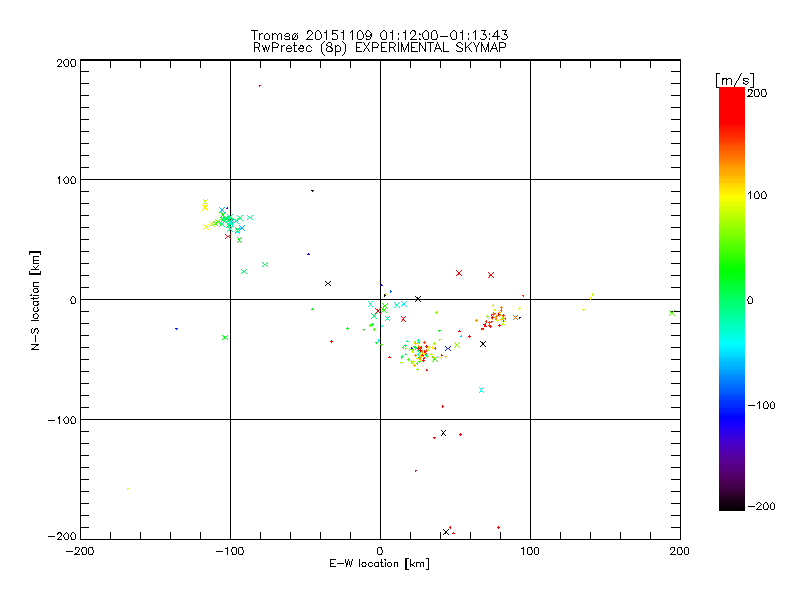Click the plot title line starting with Tromsø
The height and width of the screenshot is (600, 800).
[380, 35]
